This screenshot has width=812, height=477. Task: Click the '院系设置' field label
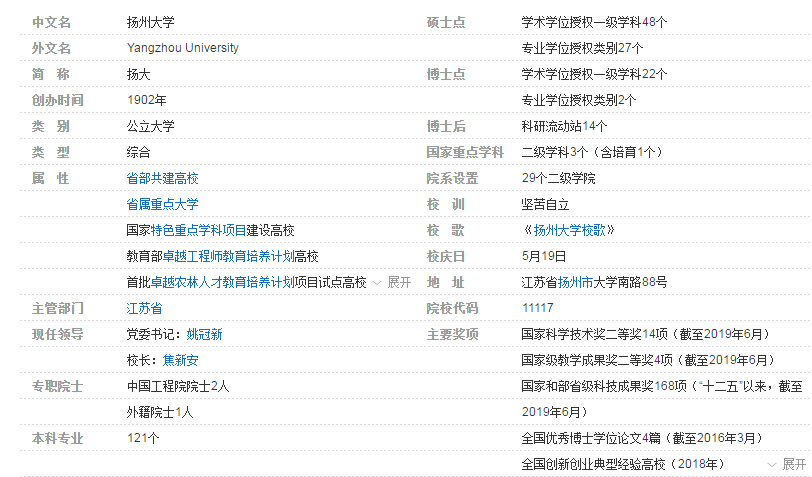(x=452, y=178)
